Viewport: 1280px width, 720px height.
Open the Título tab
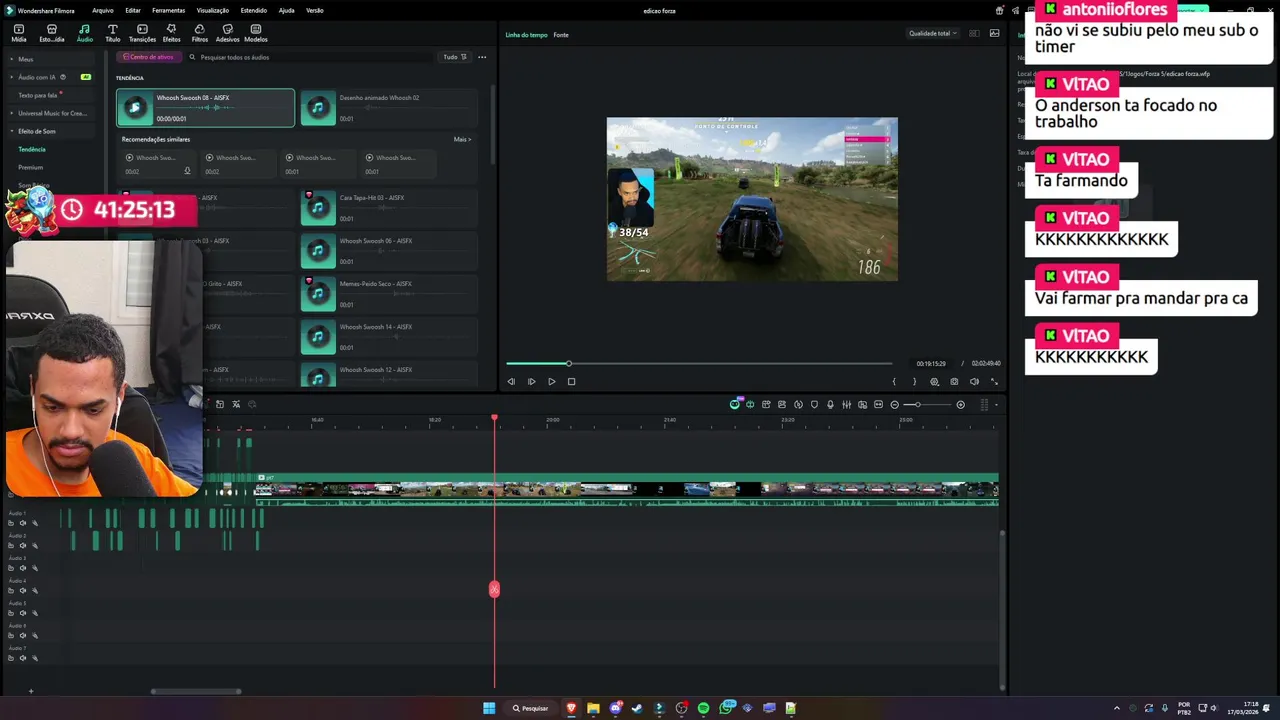(x=112, y=33)
